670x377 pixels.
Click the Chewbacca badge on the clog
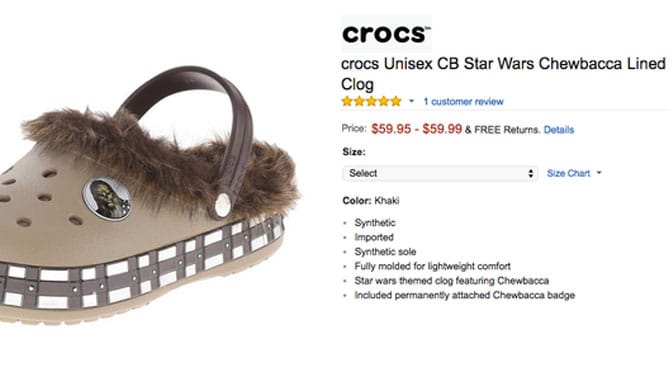coord(107,199)
